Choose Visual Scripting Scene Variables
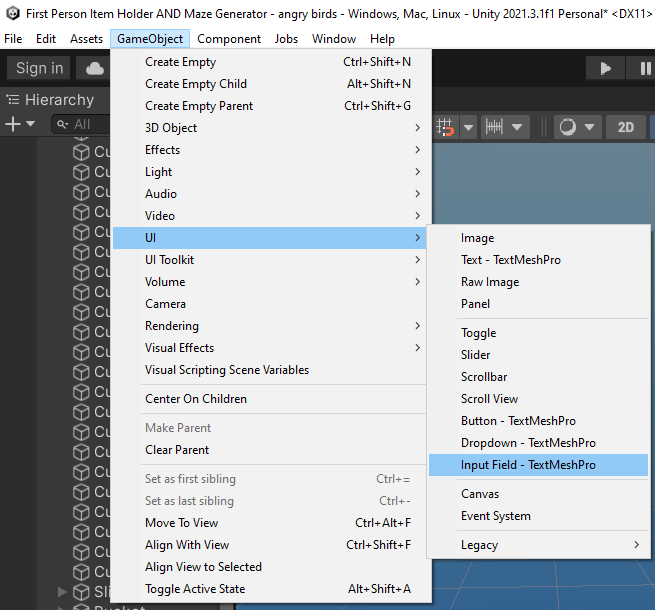 tap(269, 370)
